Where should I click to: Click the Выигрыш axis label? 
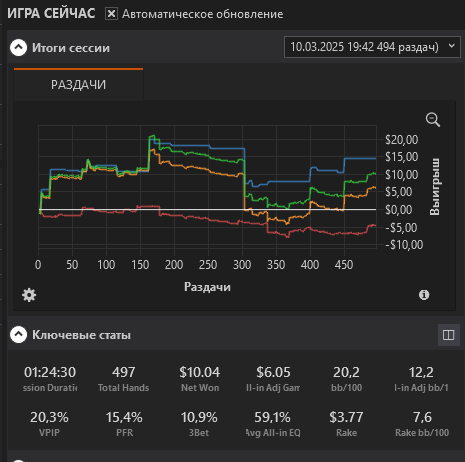tap(435, 187)
